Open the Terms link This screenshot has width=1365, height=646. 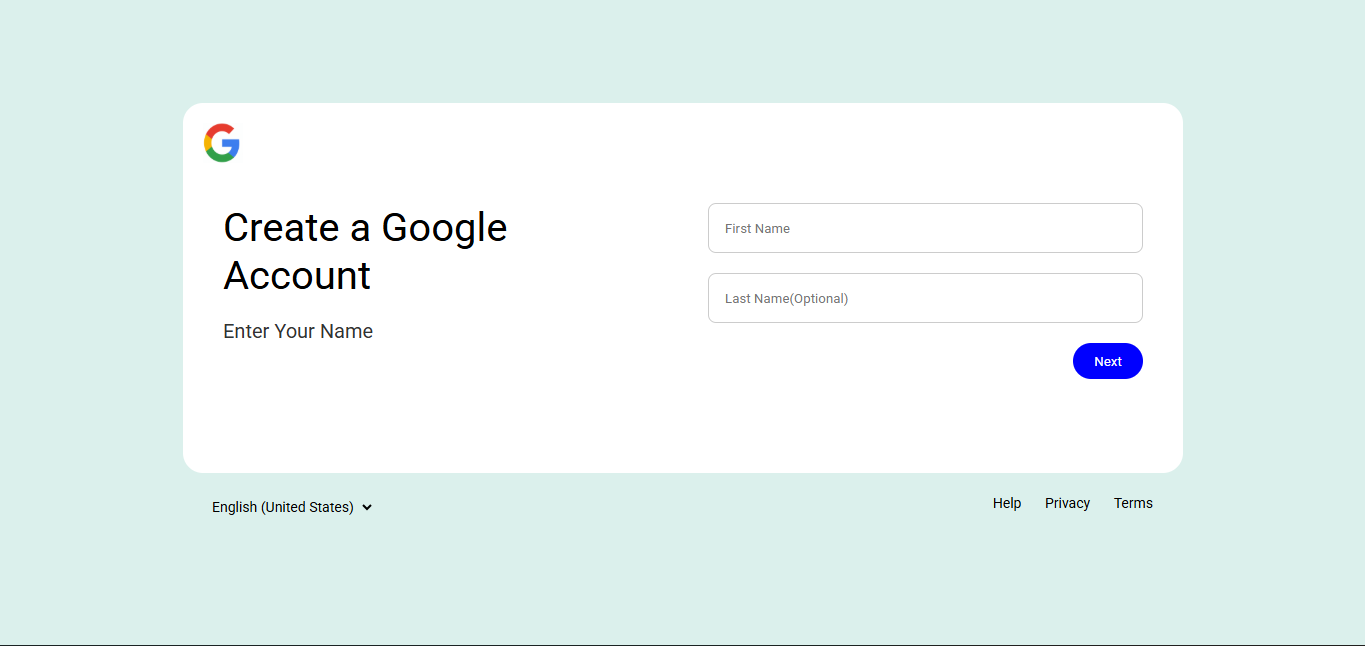[1133, 503]
